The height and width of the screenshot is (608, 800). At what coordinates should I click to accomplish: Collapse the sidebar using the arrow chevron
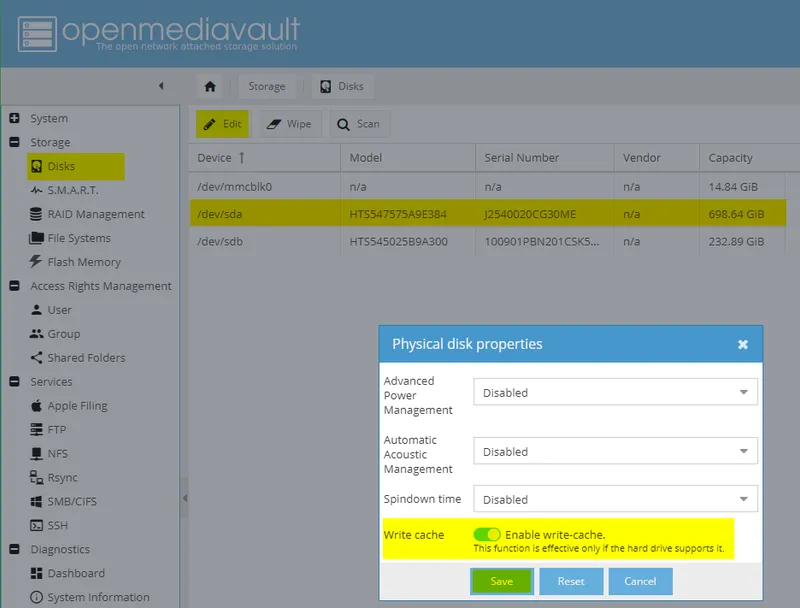(x=161, y=87)
